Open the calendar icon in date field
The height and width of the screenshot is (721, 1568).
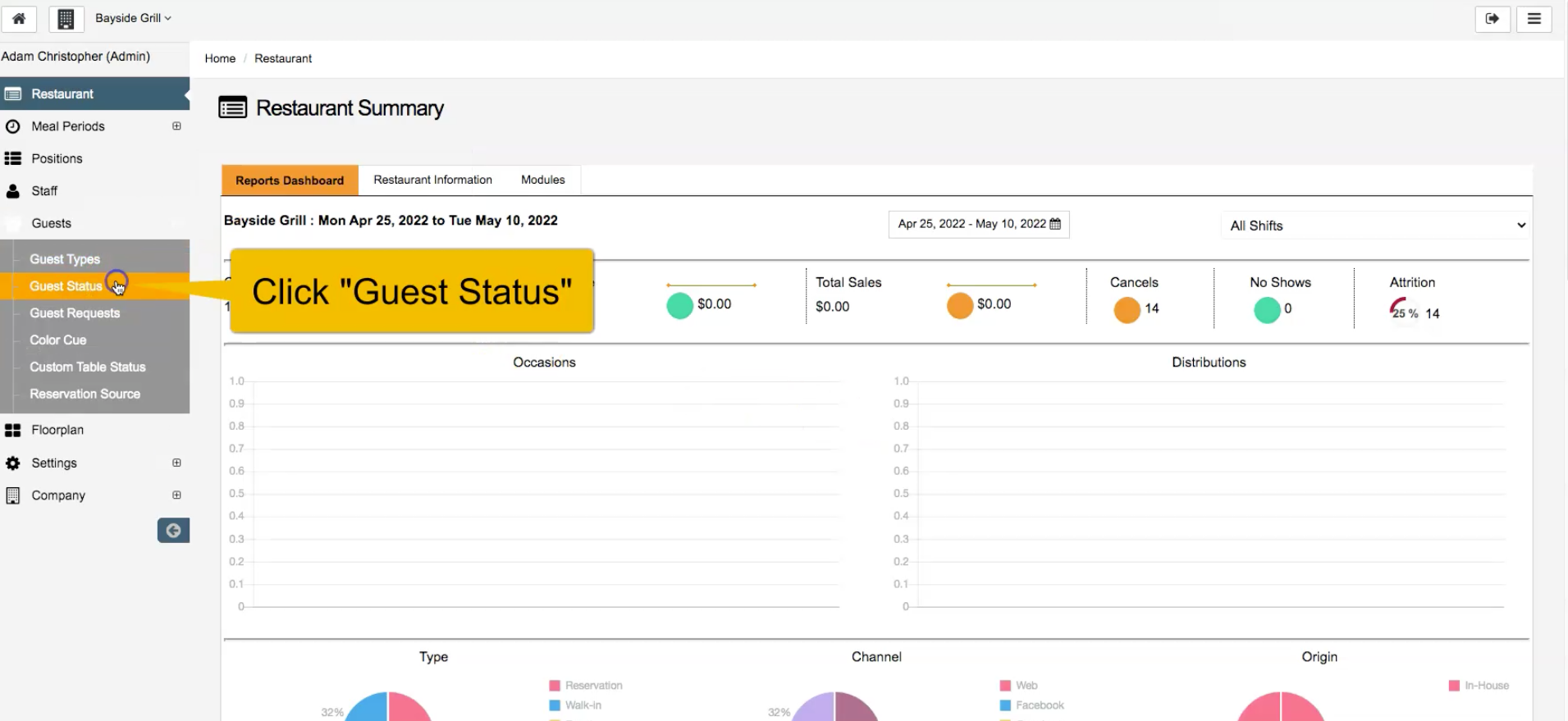pos(1055,224)
